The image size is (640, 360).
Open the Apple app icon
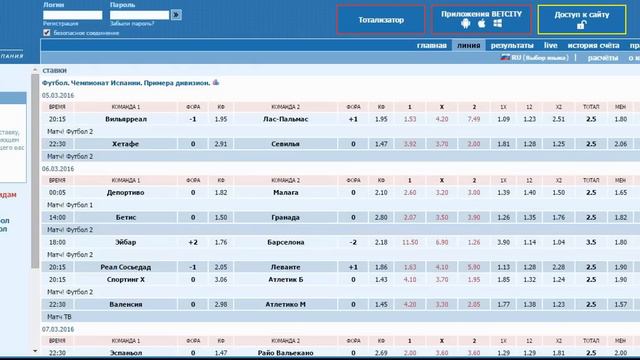pyautogui.click(x=482, y=24)
